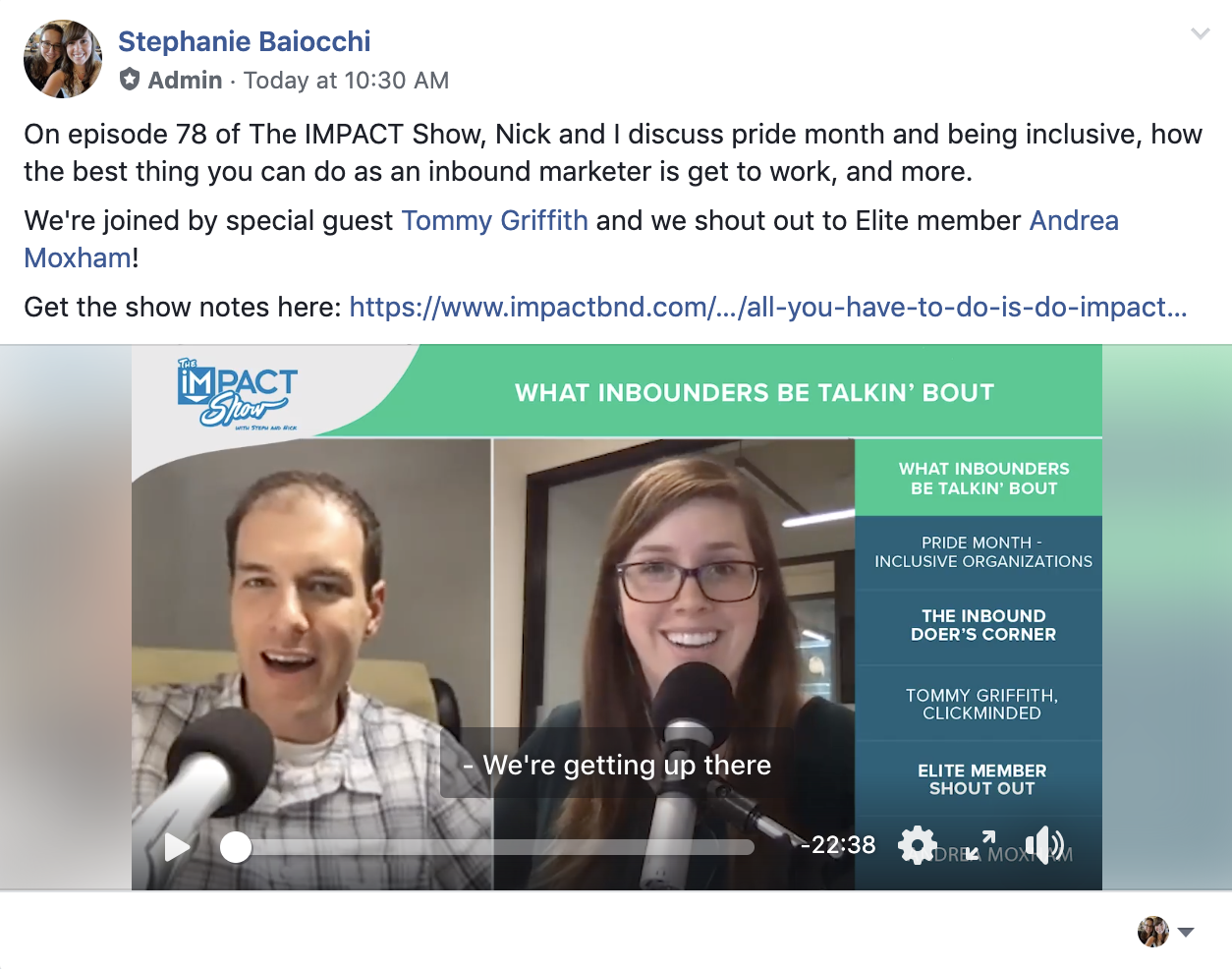Click 'PRIDE MONTH - INCLUSIVE ORGANIZATIONS' segment text
This screenshot has width=1232, height=969.
983,552
